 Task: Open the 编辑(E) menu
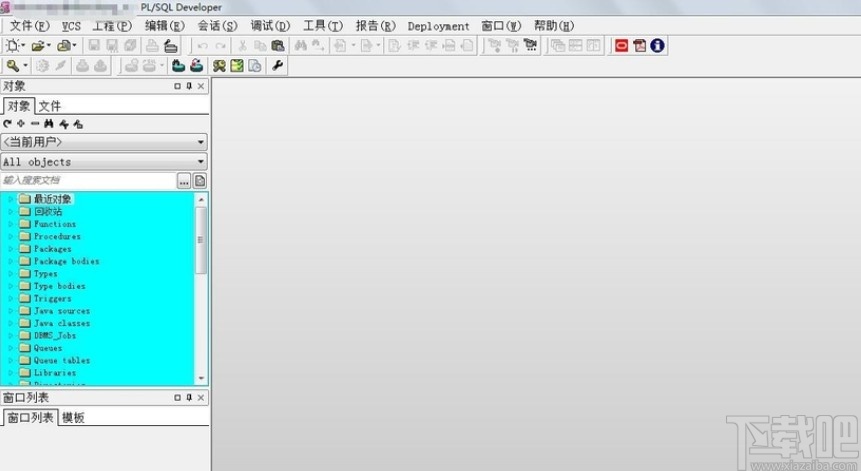pyautogui.click(x=165, y=26)
